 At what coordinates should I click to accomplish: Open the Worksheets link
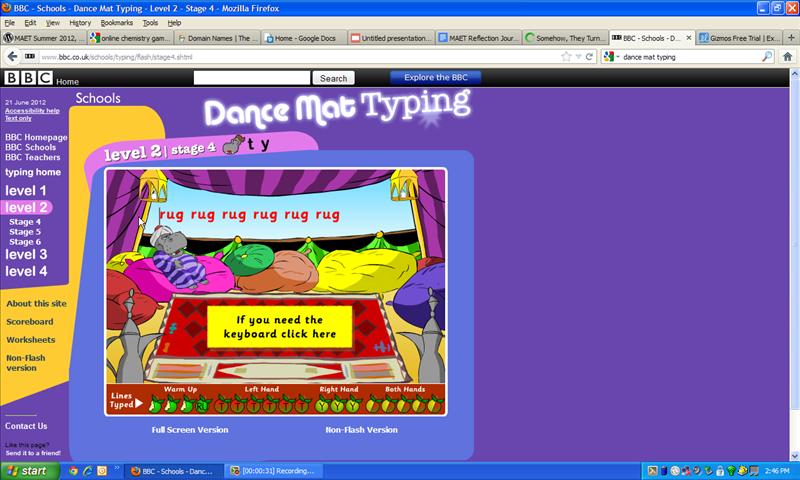[31, 339]
